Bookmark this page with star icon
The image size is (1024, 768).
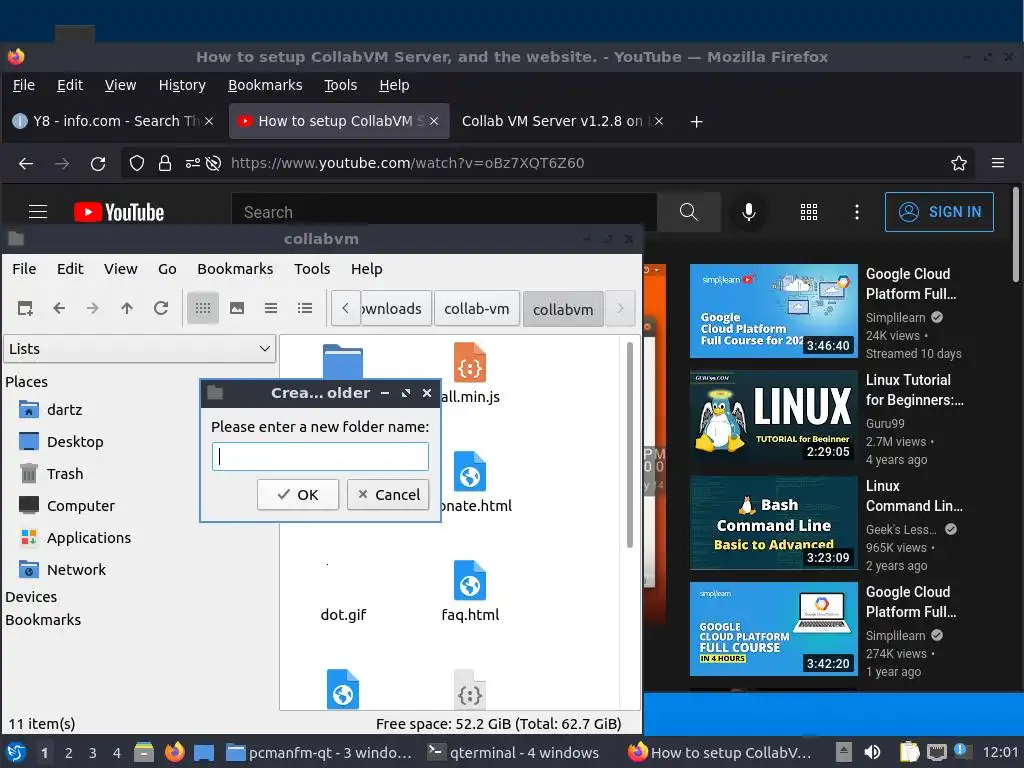click(x=959, y=163)
